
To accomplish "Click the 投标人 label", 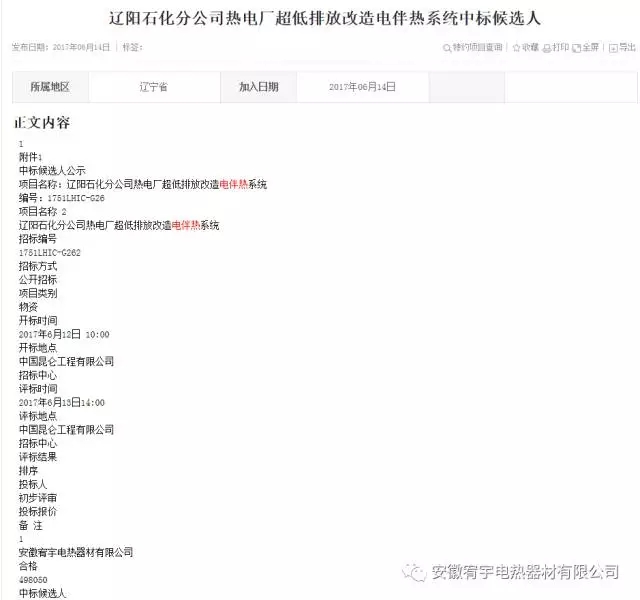I will pos(33,484).
